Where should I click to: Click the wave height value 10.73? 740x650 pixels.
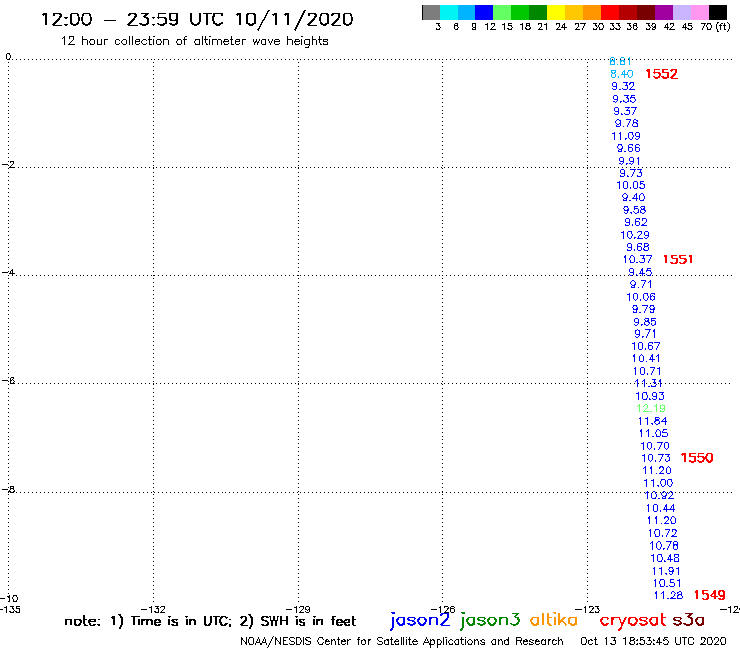[656, 458]
